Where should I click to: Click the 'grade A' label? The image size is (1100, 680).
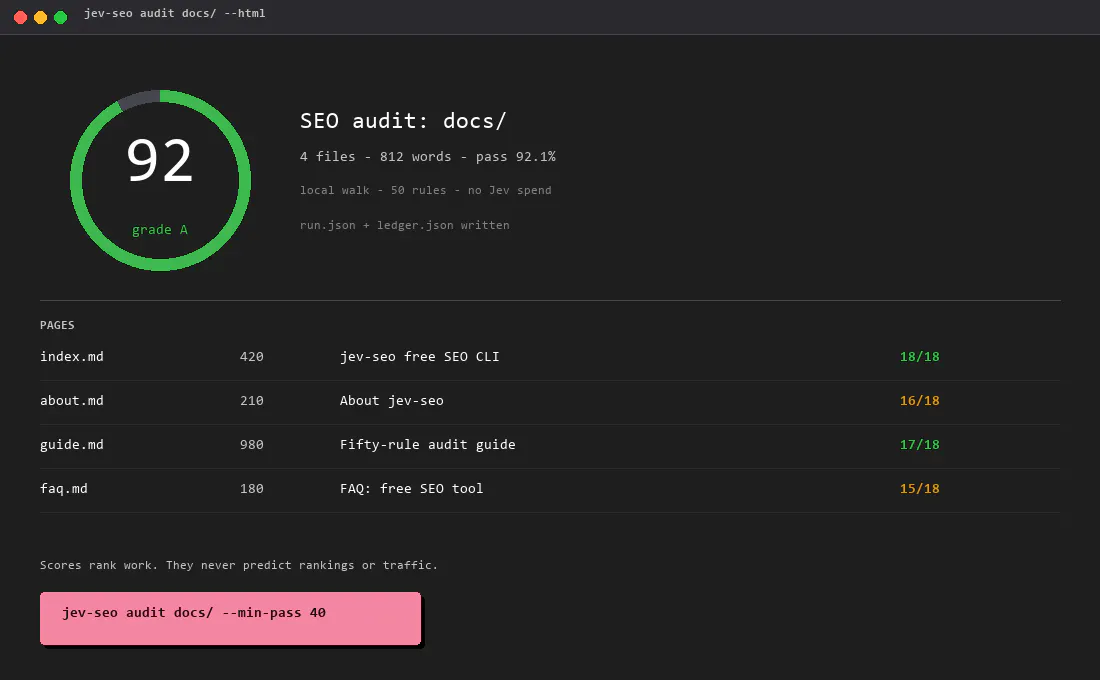pyautogui.click(x=160, y=229)
